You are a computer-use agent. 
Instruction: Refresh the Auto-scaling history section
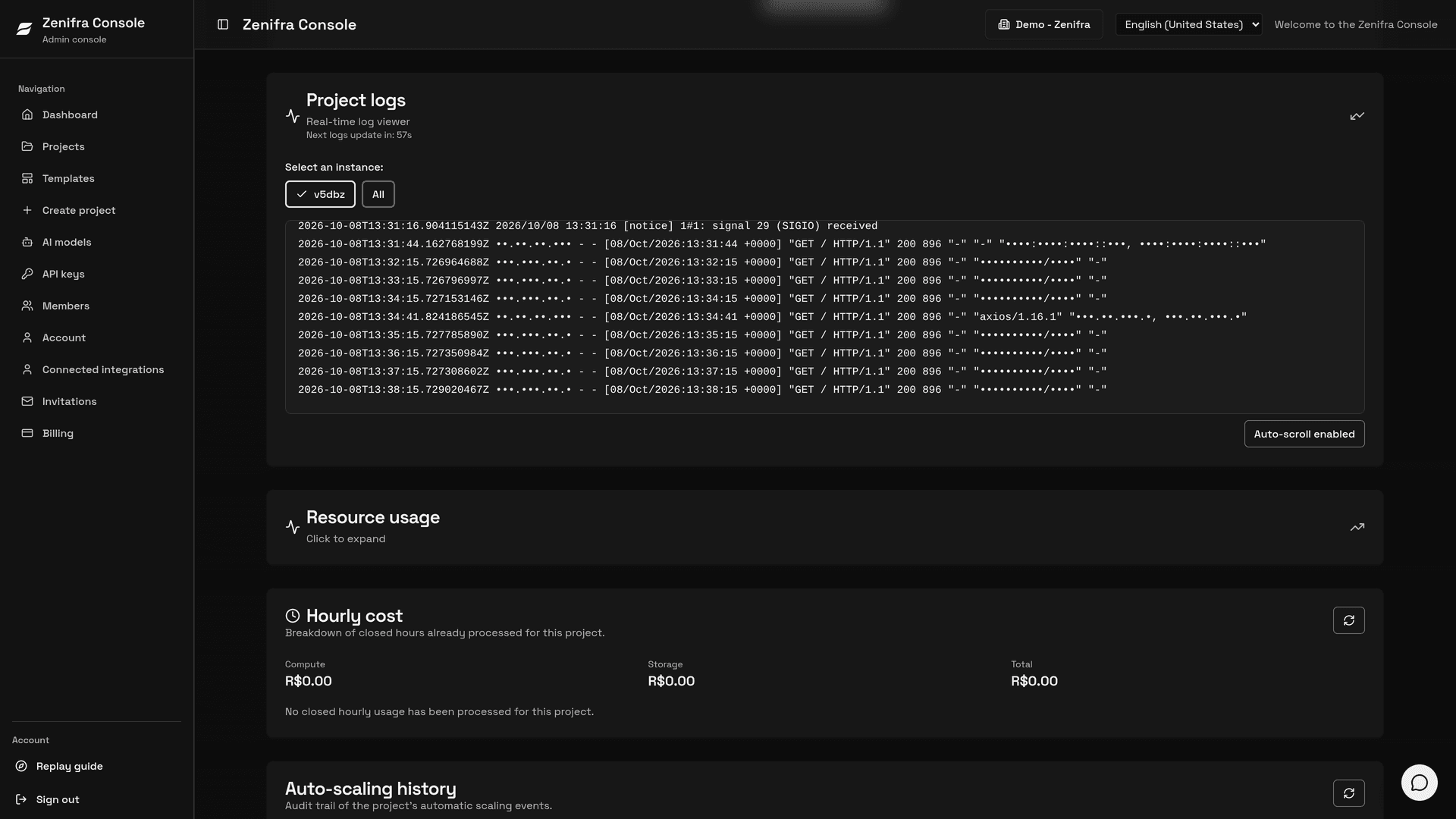coord(1348,793)
